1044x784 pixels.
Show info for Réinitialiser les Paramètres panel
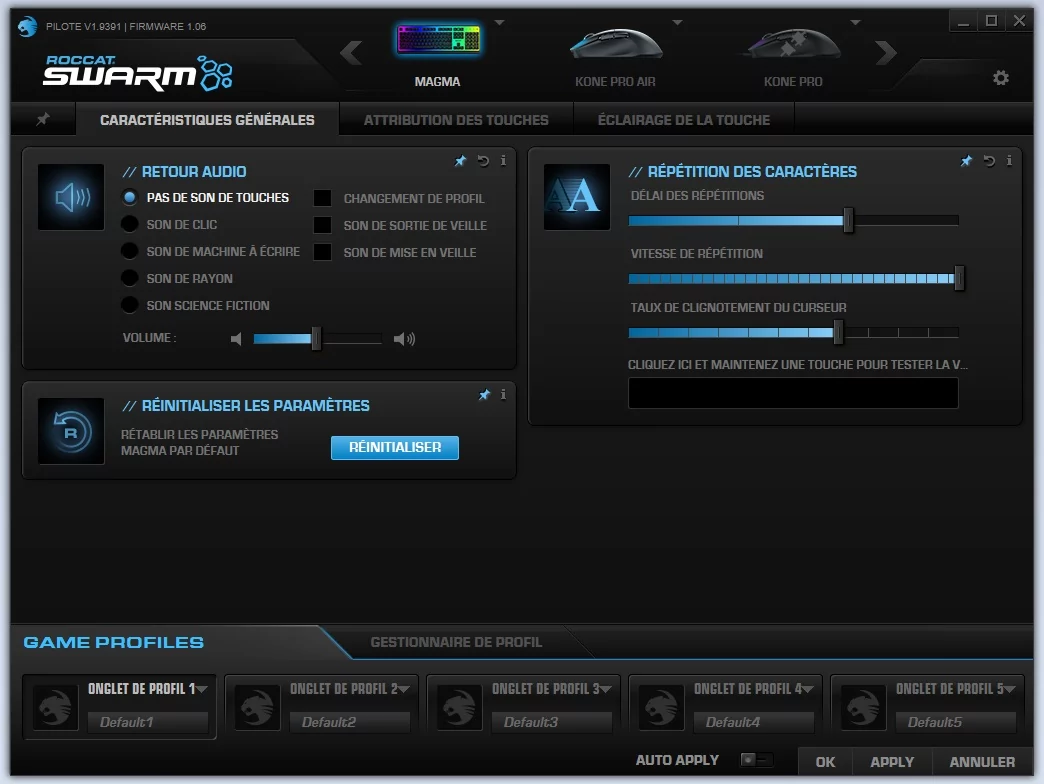(x=503, y=395)
